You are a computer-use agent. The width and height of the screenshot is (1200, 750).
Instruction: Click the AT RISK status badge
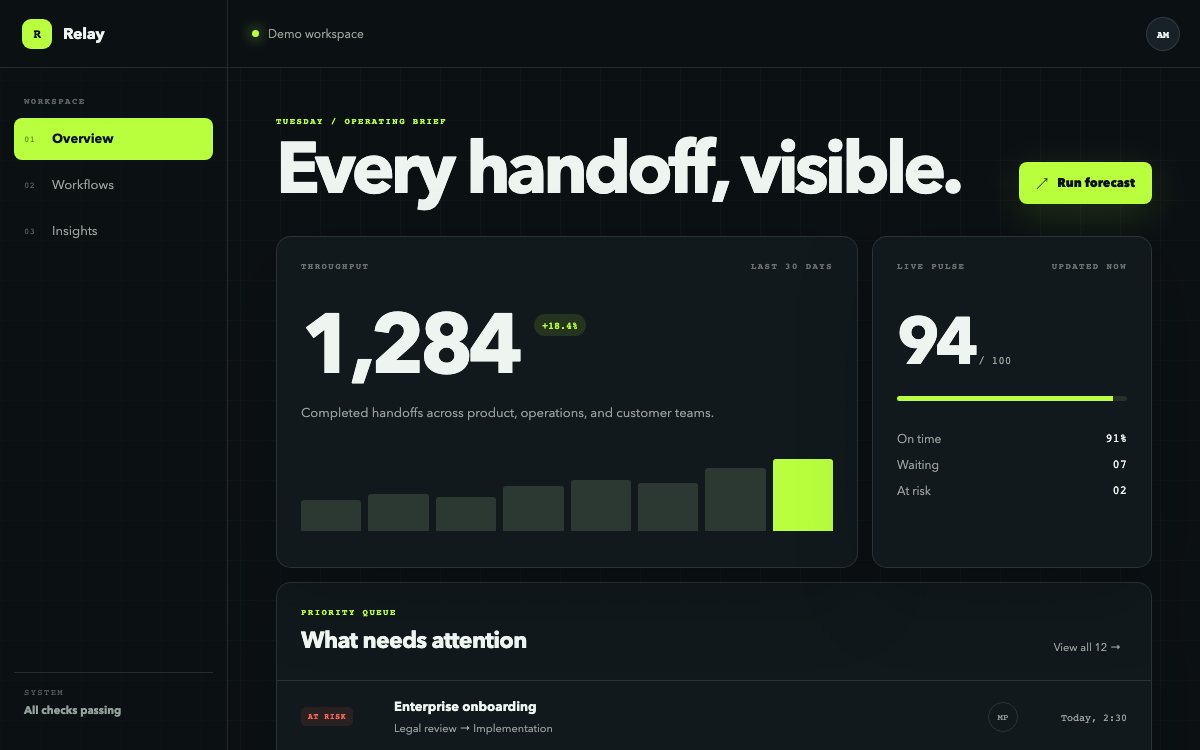point(327,717)
